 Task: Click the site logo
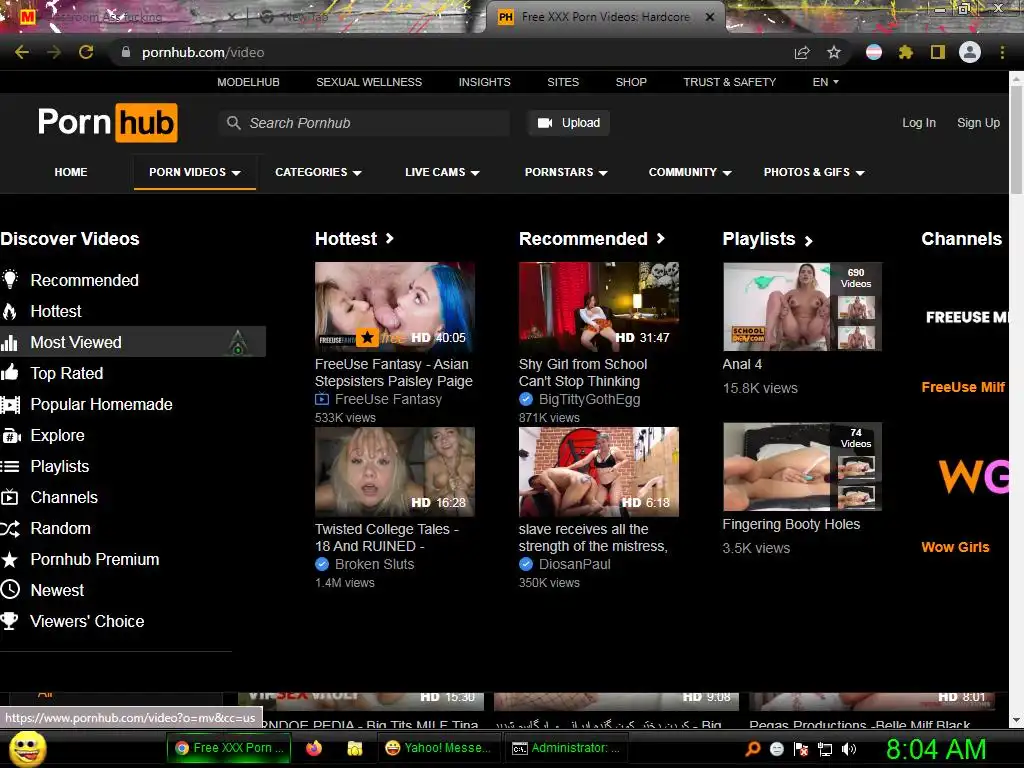108,122
